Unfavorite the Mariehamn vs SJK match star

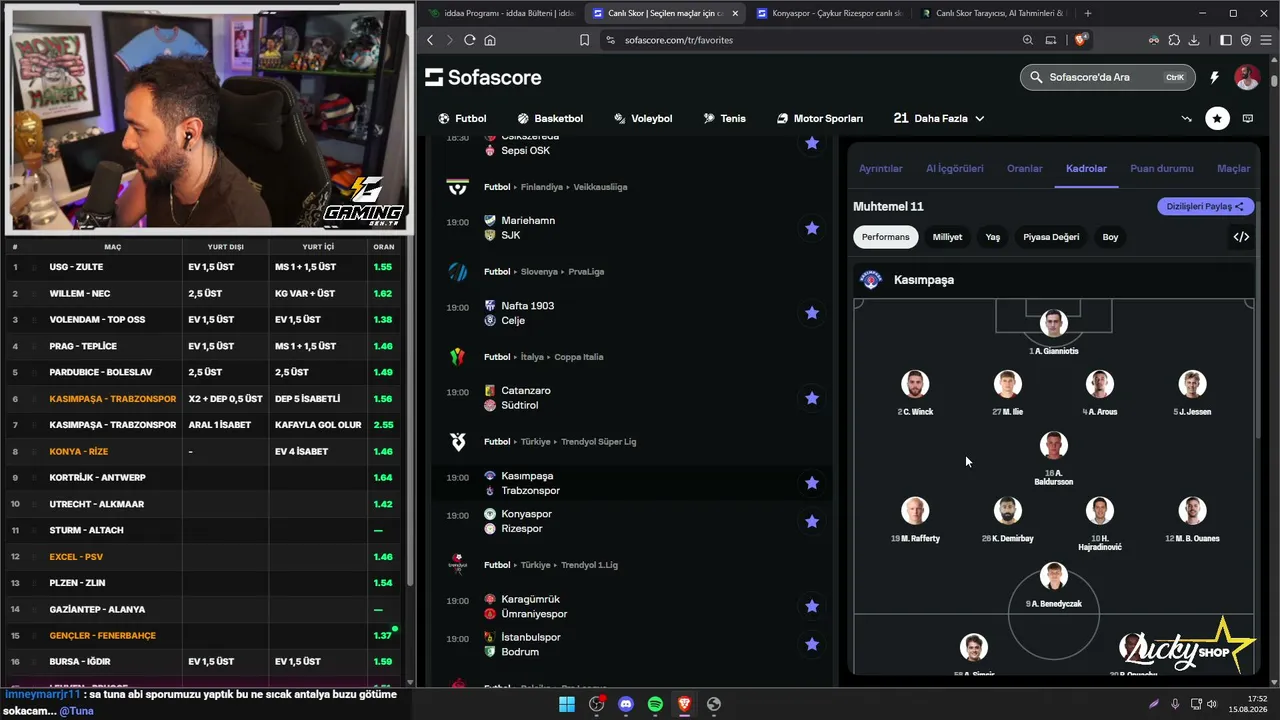tap(812, 228)
